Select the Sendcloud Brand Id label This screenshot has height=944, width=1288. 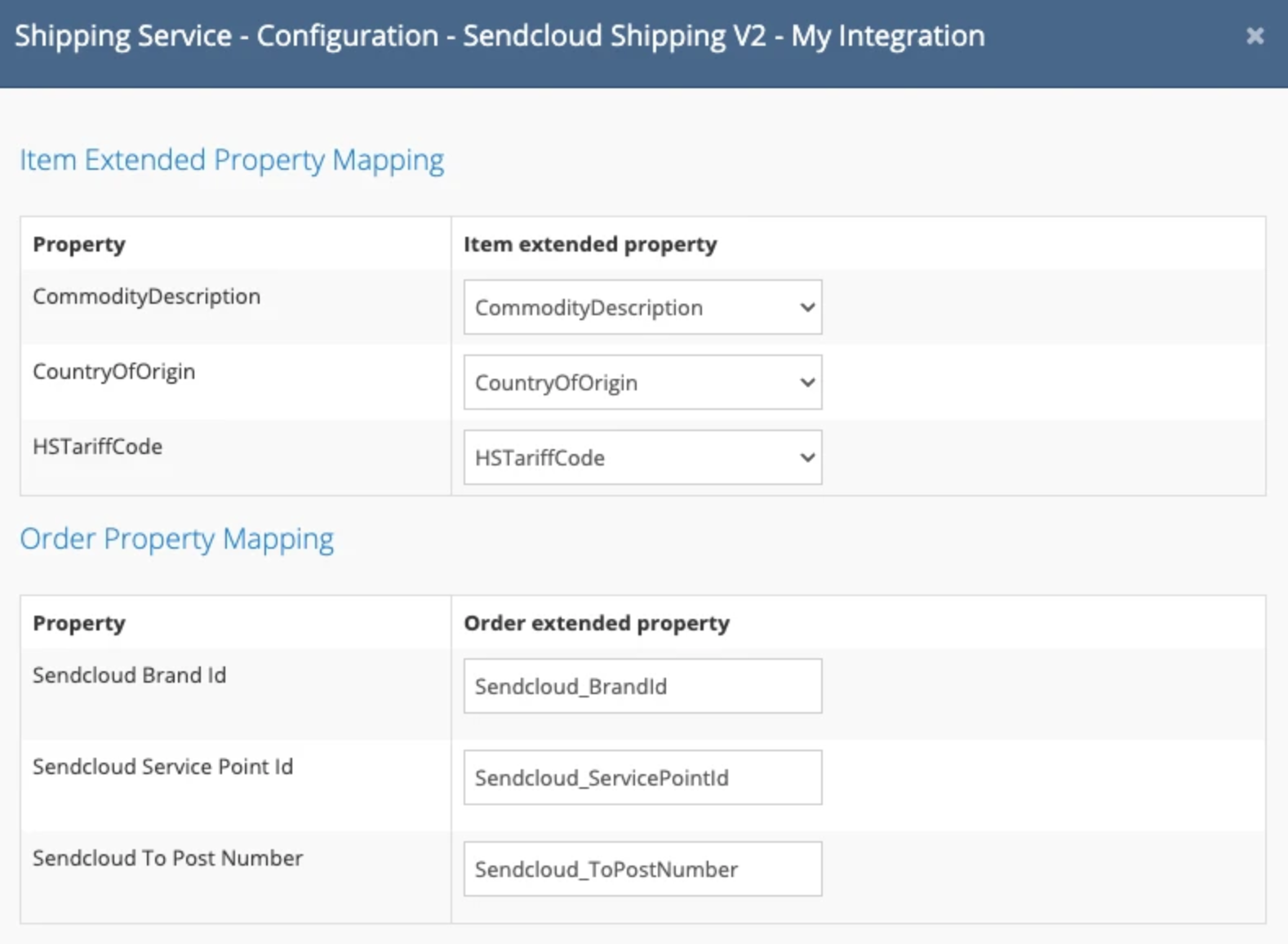[130, 675]
